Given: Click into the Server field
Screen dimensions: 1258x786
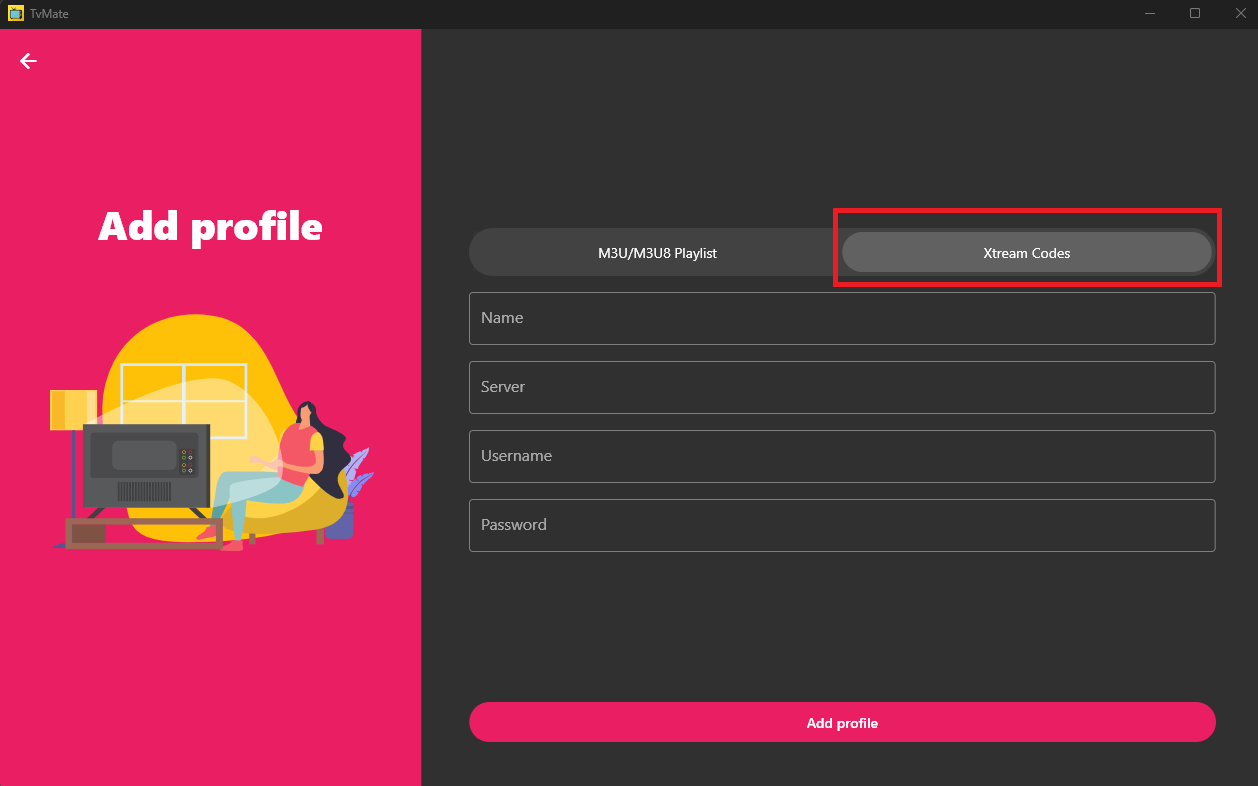Looking at the screenshot, I should click(841, 387).
